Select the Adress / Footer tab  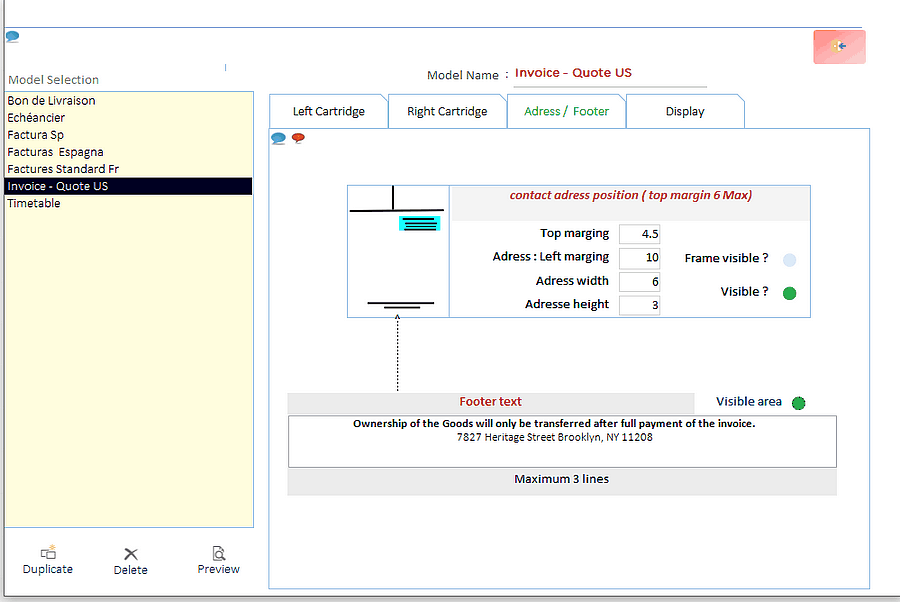pos(567,111)
